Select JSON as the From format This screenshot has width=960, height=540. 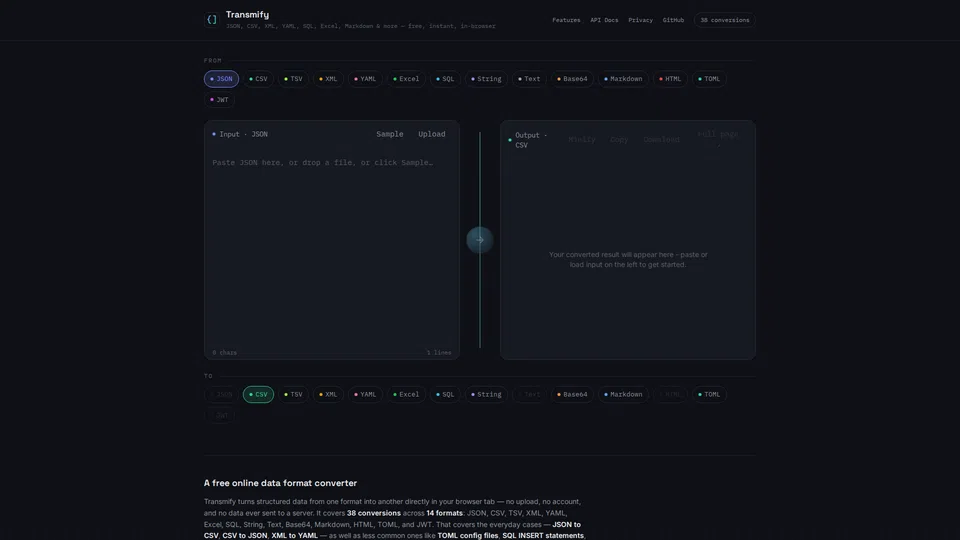point(221,79)
